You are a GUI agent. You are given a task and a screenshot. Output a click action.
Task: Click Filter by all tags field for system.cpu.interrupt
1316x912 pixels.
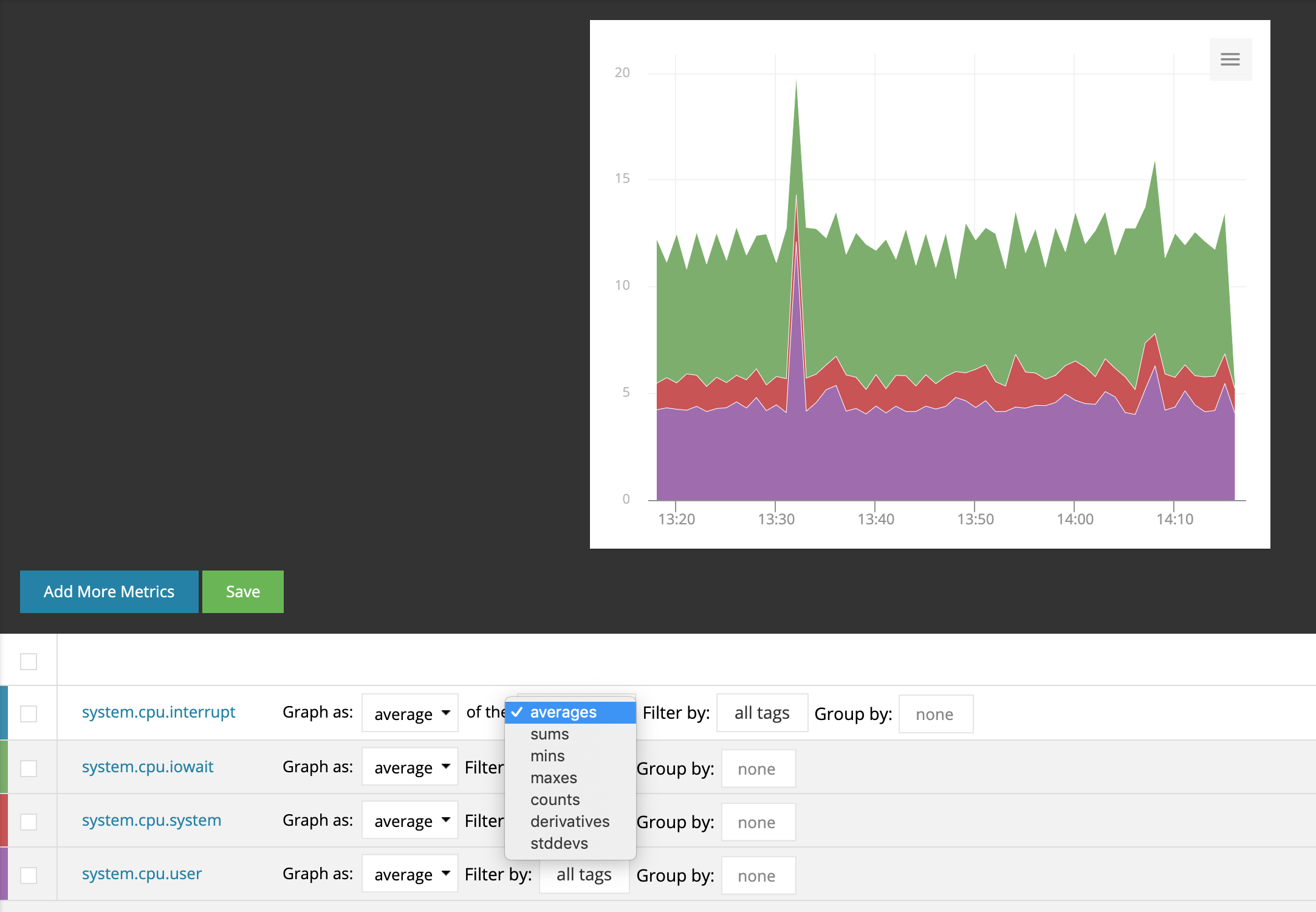click(761, 713)
